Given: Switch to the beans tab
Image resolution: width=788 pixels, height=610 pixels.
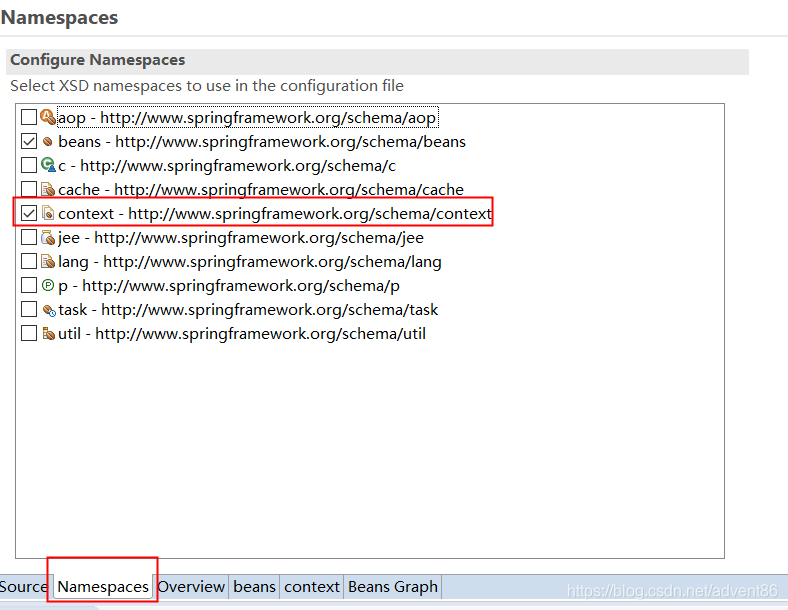Looking at the screenshot, I should click(254, 587).
